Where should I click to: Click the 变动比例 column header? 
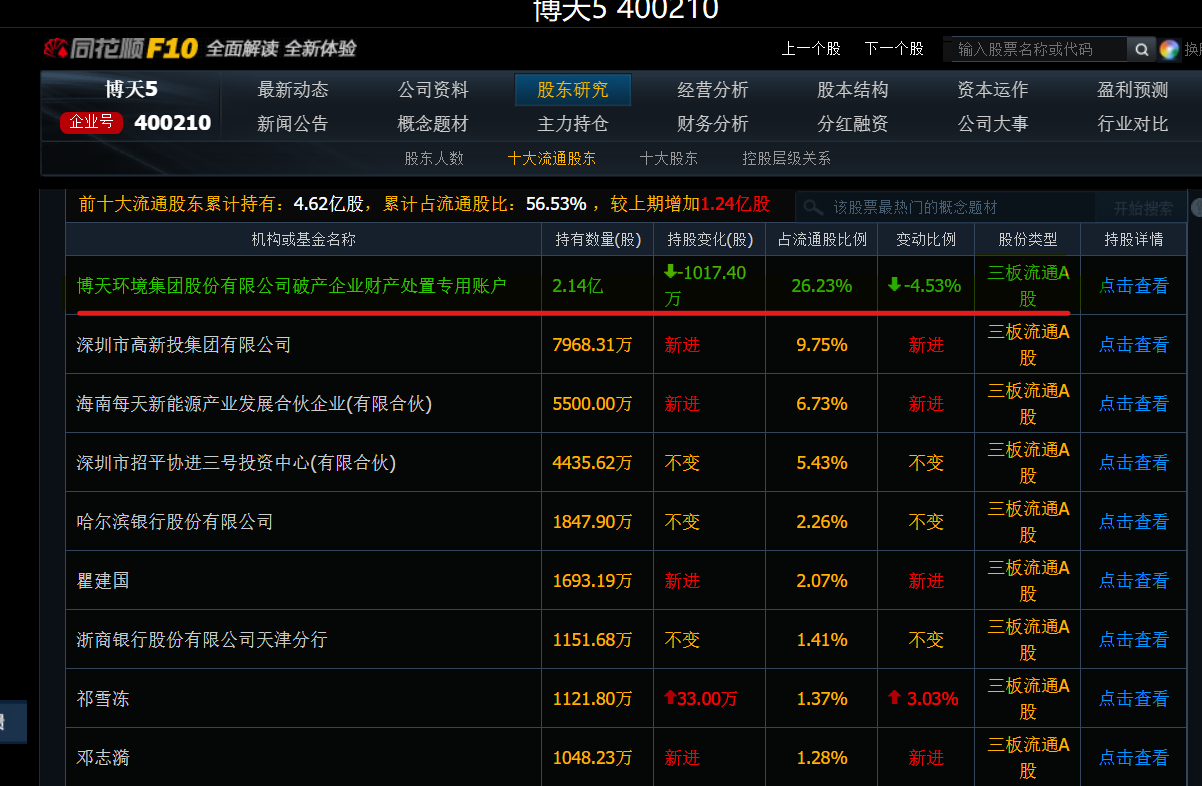tap(926, 240)
